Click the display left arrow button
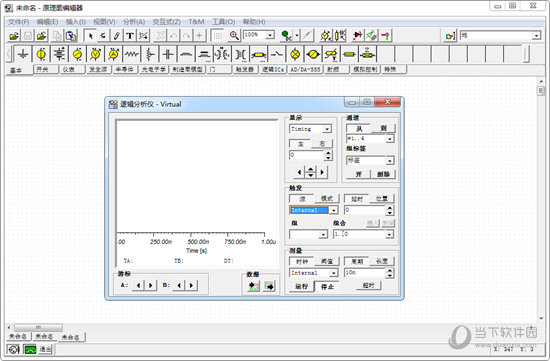The height and width of the screenshot is (361, 550). coord(299,172)
